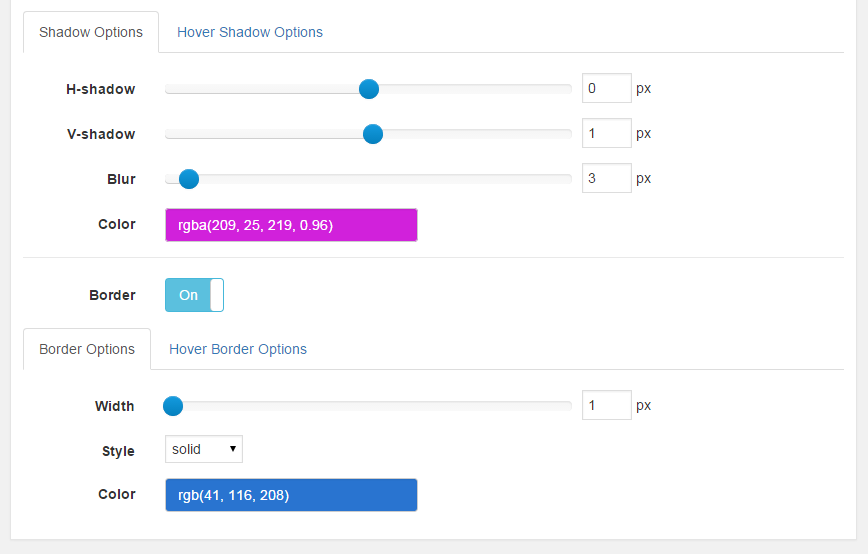Click the Blur pixel value field

coord(607,178)
